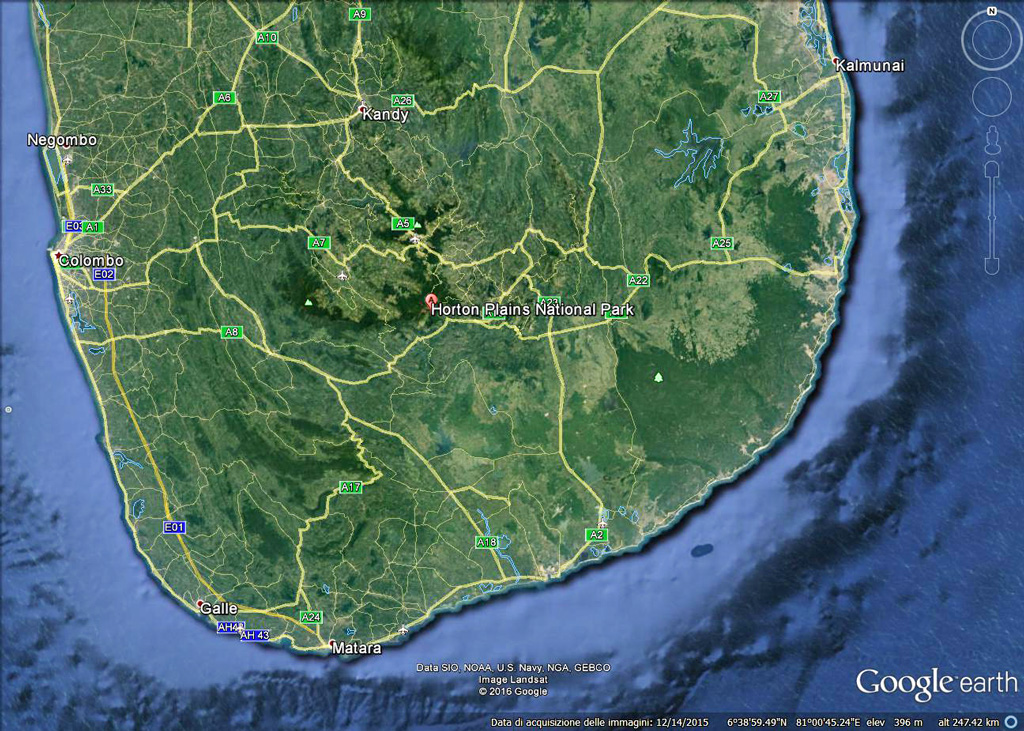Image resolution: width=1024 pixels, height=731 pixels.
Task: Select the Kandy city label
Action: click(385, 115)
